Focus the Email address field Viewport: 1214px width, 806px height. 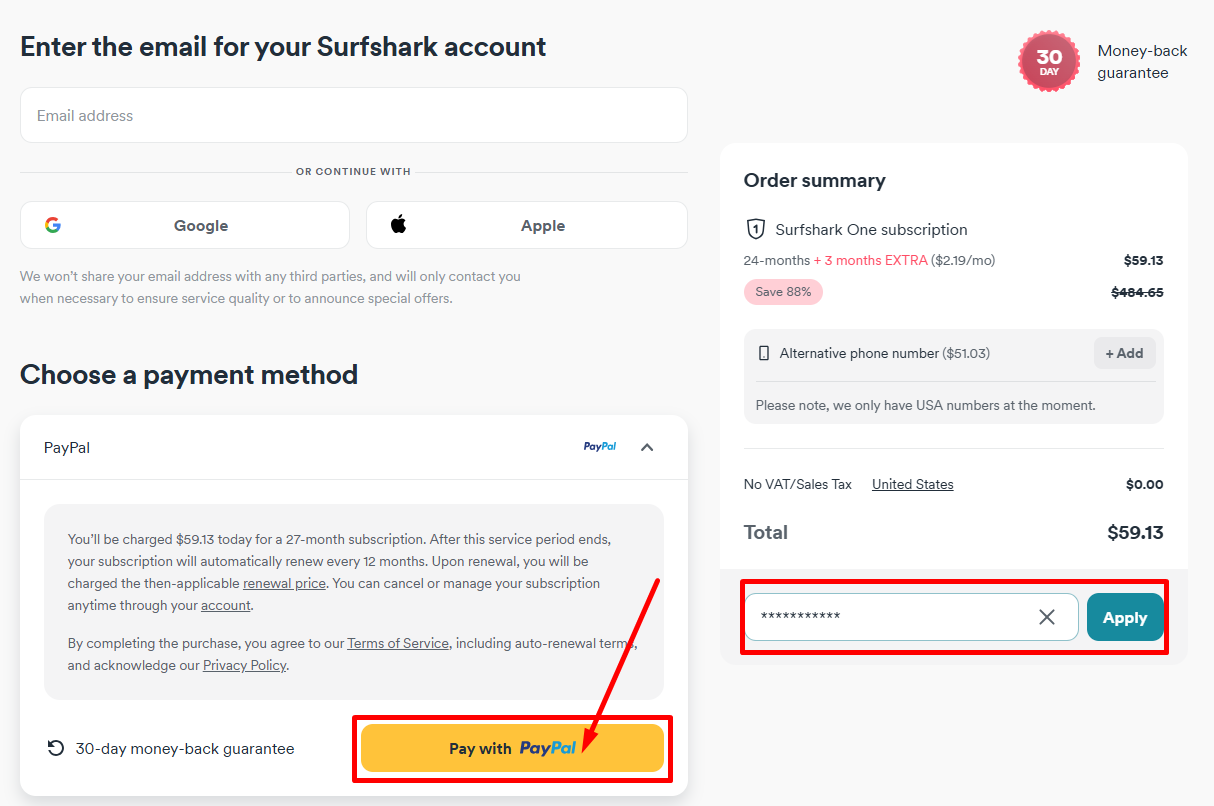pyautogui.click(x=353, y=115)
